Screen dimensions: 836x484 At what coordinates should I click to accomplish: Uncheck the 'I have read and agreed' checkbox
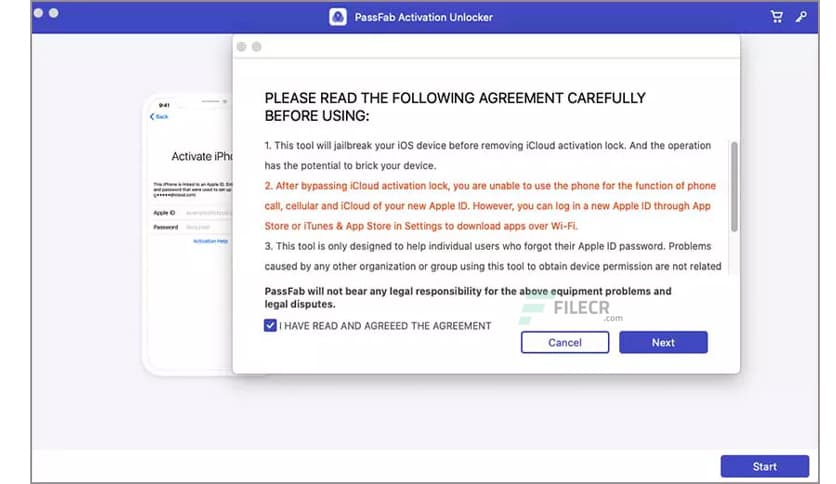270,325
